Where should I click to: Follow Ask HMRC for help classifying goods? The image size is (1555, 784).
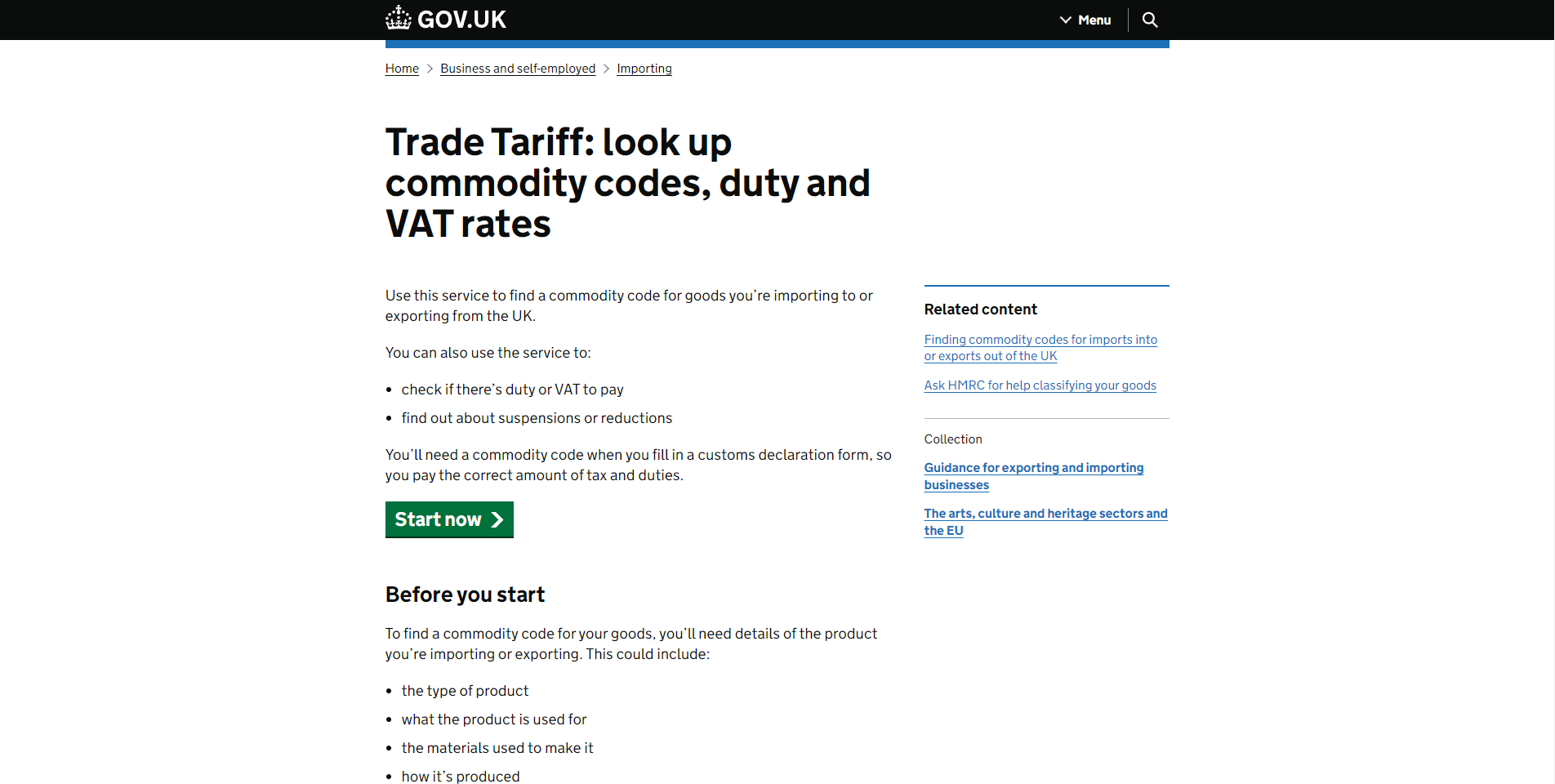click(x=1040, y=385)
